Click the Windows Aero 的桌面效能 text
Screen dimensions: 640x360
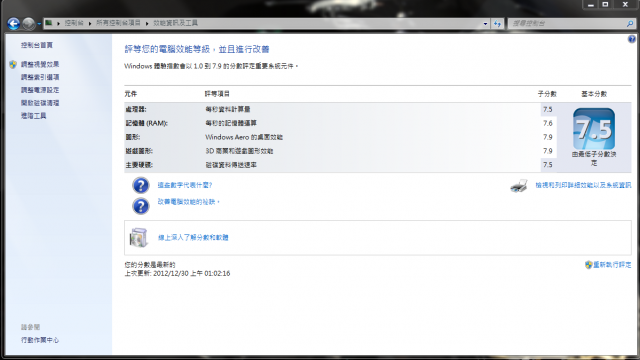click(x=244, y=137)
